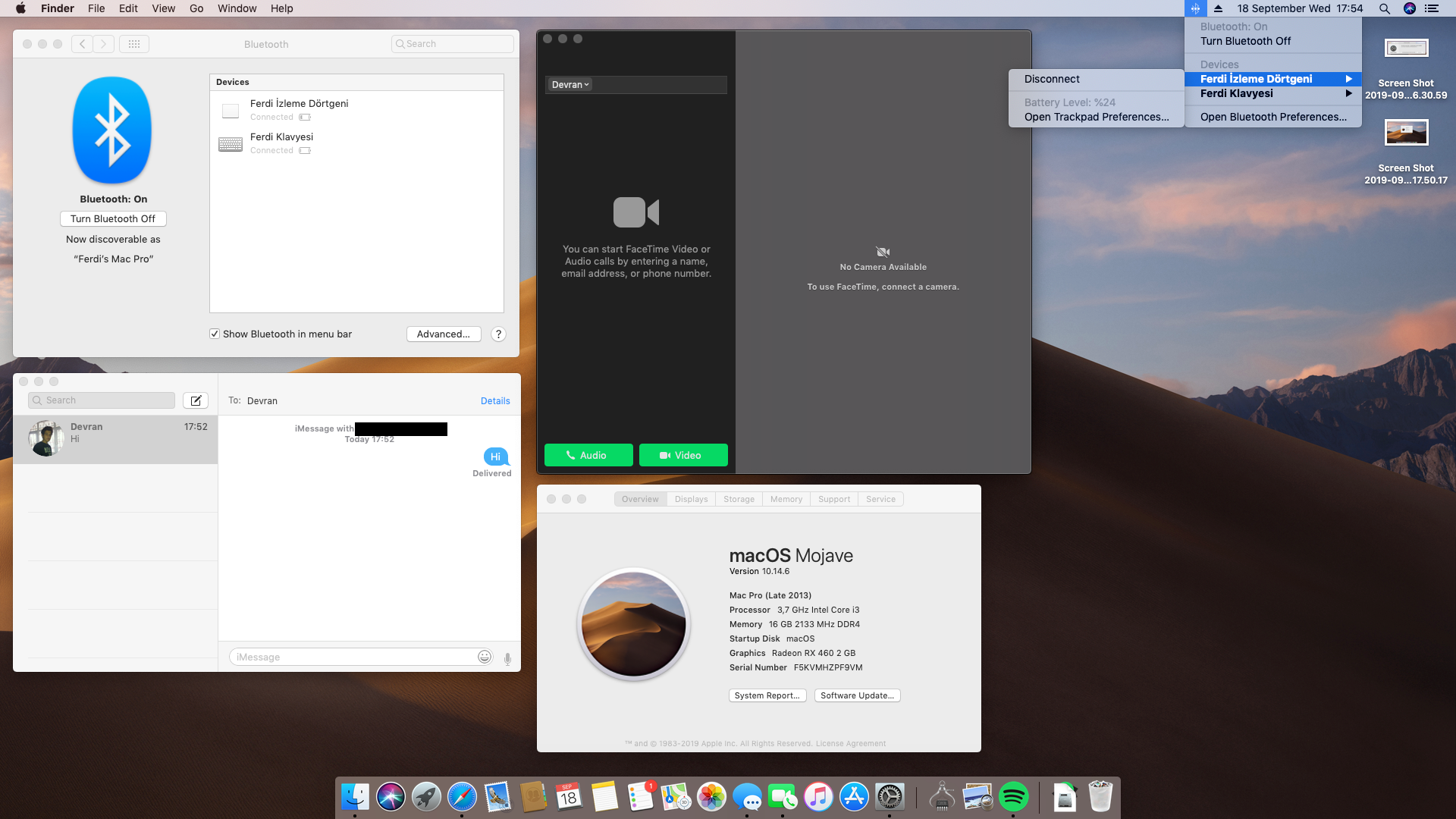The height and width of the screenshot is (819, 1456).
Task: Open Siri icon in menu bar
Action: [1410, 8]
